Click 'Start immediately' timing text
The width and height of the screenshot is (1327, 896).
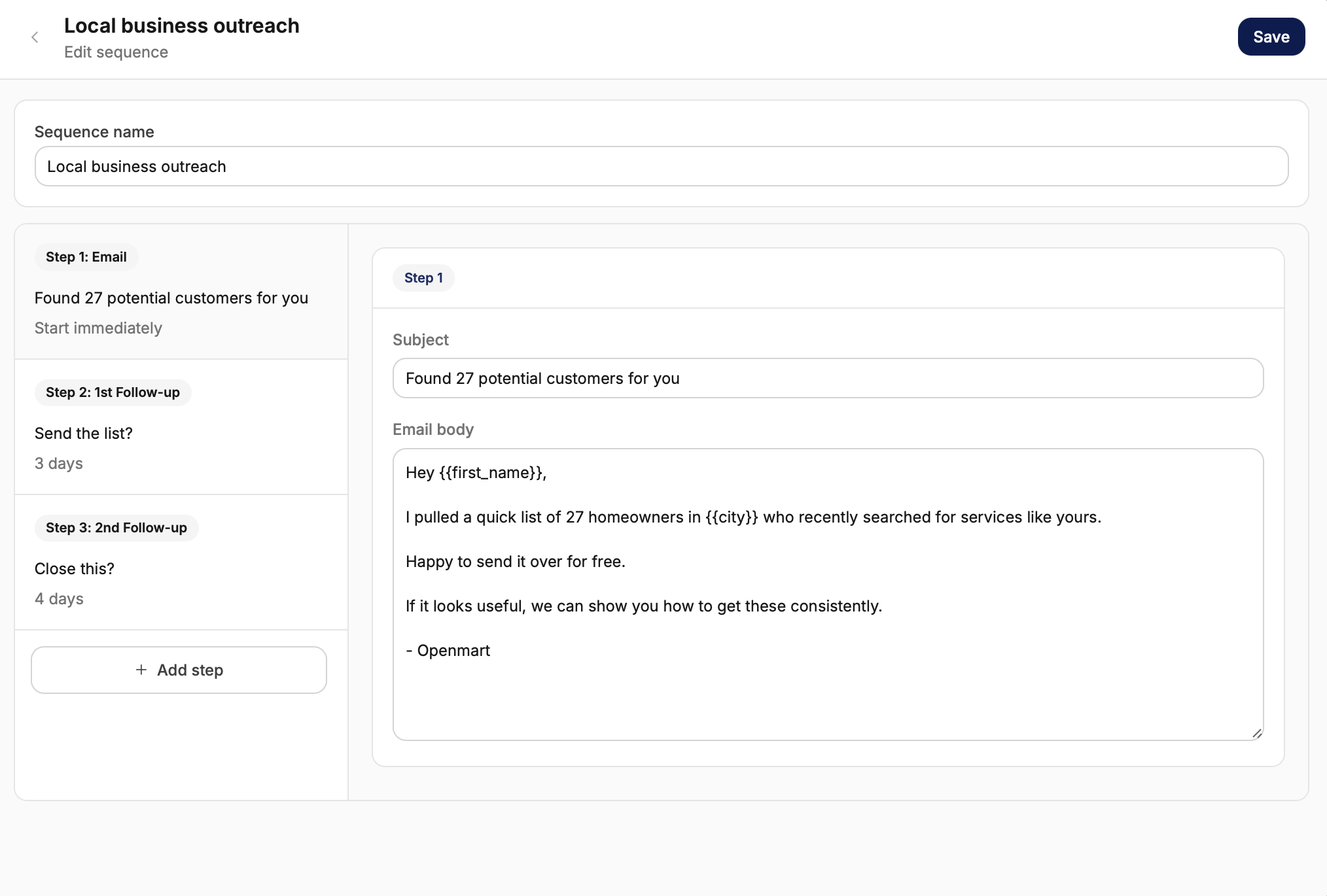98,328
